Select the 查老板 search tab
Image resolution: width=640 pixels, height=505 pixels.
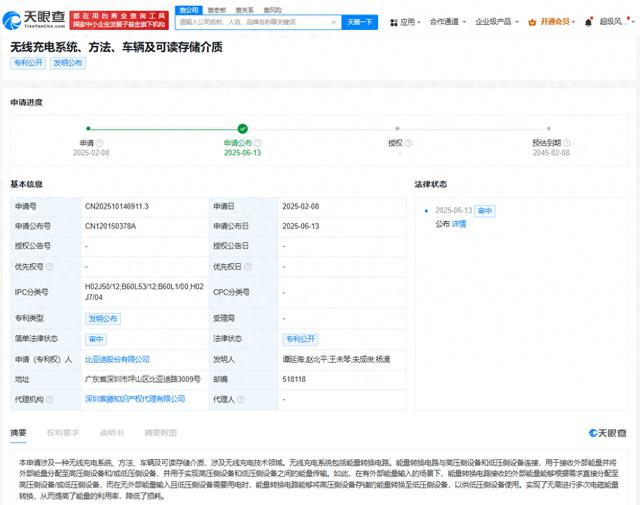click(217, 10)
